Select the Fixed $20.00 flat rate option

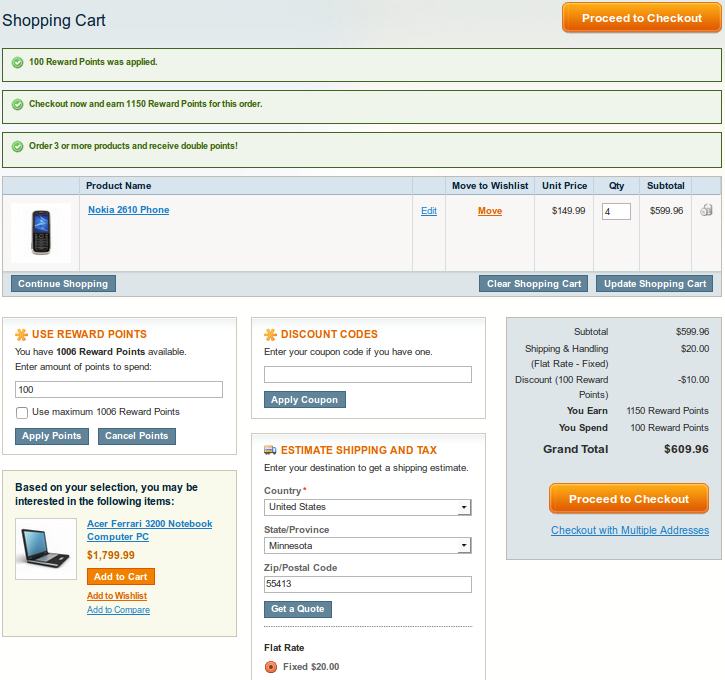pyautogui.click(x=271, y=667)
